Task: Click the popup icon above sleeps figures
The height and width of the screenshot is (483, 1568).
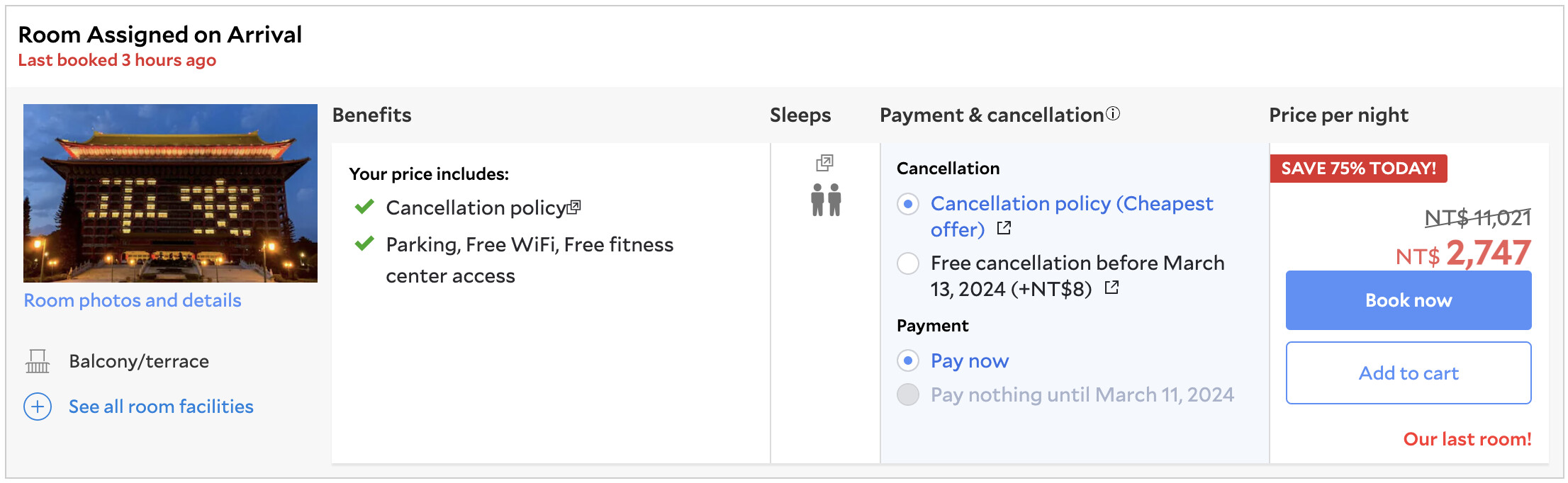Action: click(x=824, y=164)
